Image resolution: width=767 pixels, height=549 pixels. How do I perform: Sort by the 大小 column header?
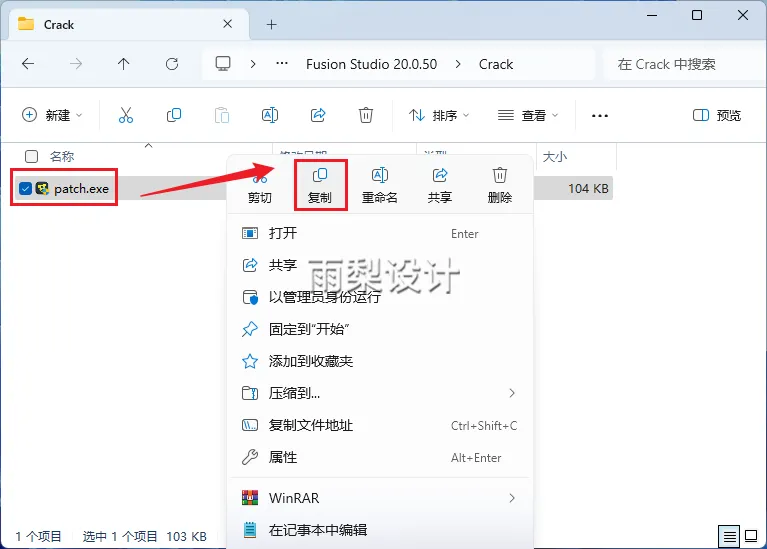555,157
